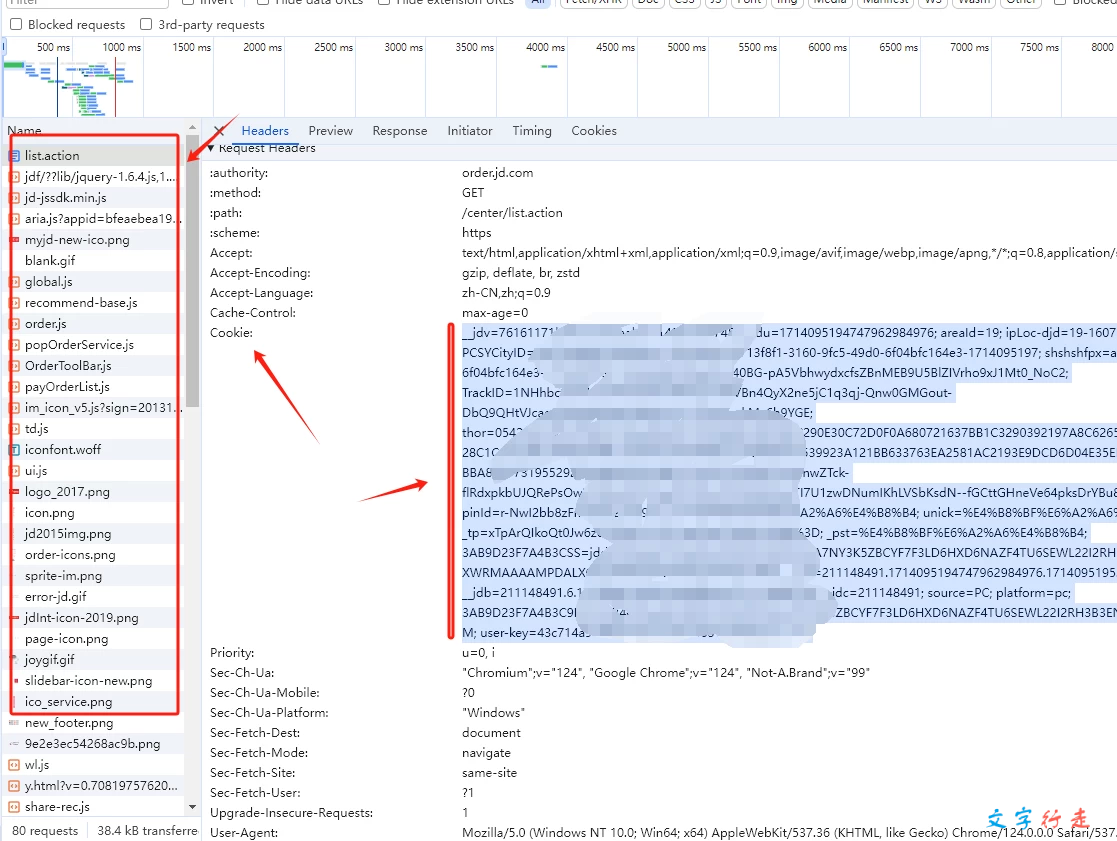Select the icon.png request
1117x841 pixels.
(49, 513)
